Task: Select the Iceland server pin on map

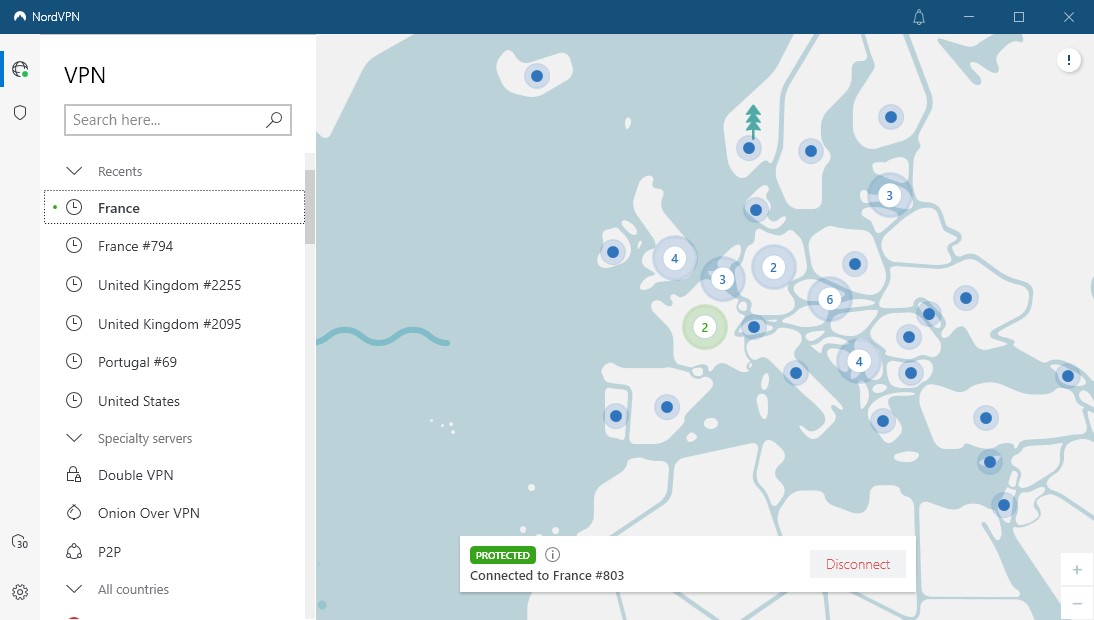Action: (x=537, y=76)
